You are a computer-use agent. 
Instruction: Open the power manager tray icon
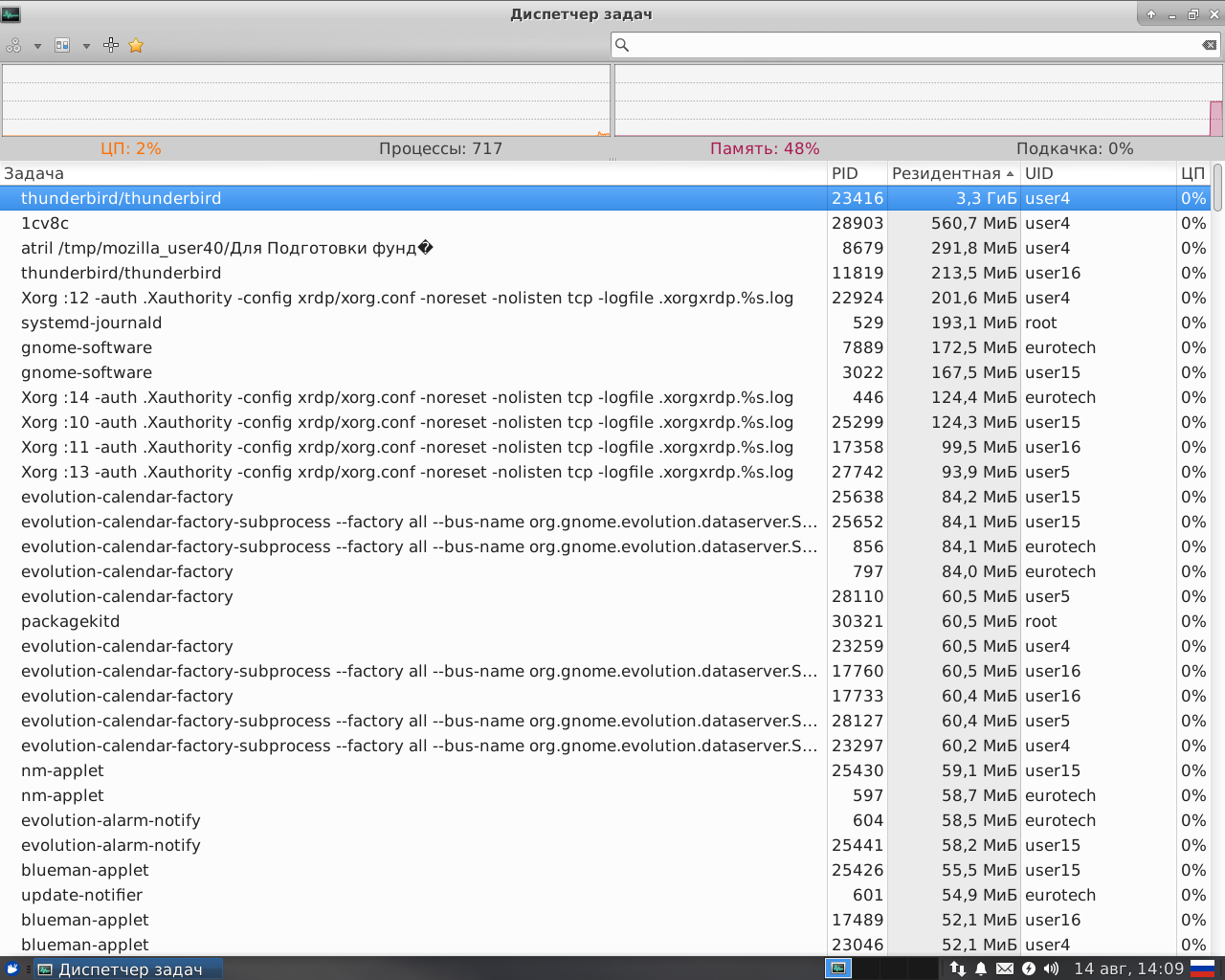1029,969
